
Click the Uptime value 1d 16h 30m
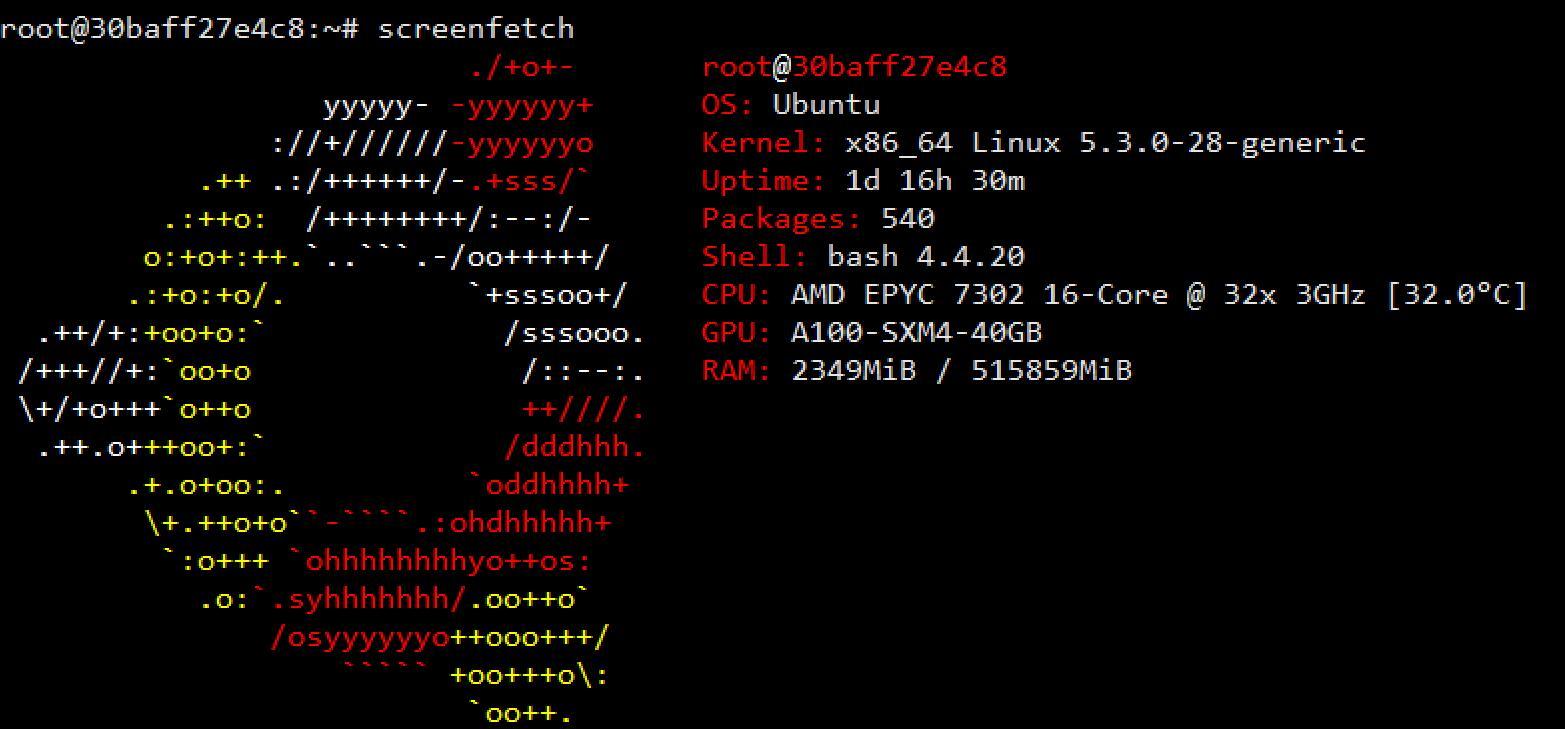tap(935, 181)
